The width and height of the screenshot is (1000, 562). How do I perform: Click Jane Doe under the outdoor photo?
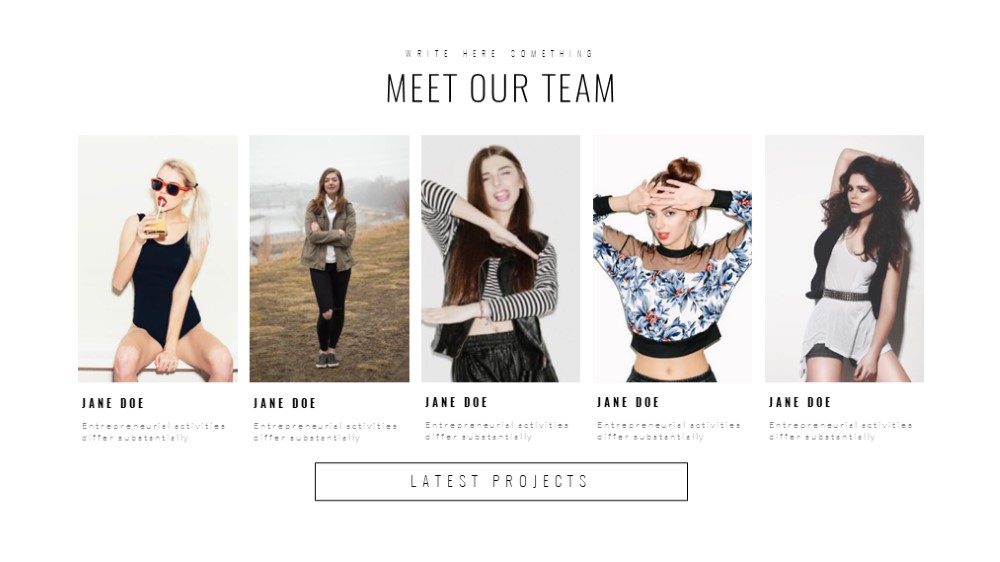[x=284, y=403]
